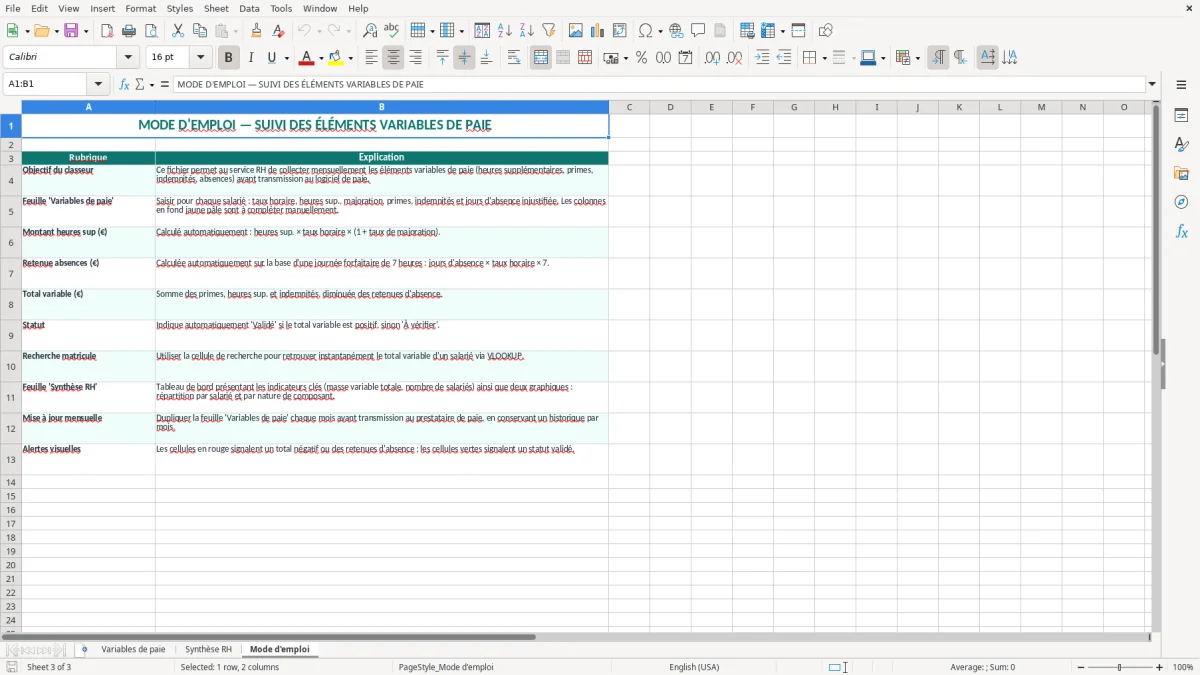Click the Export as PDF icon
The image size is (1200, 675).
107,31
